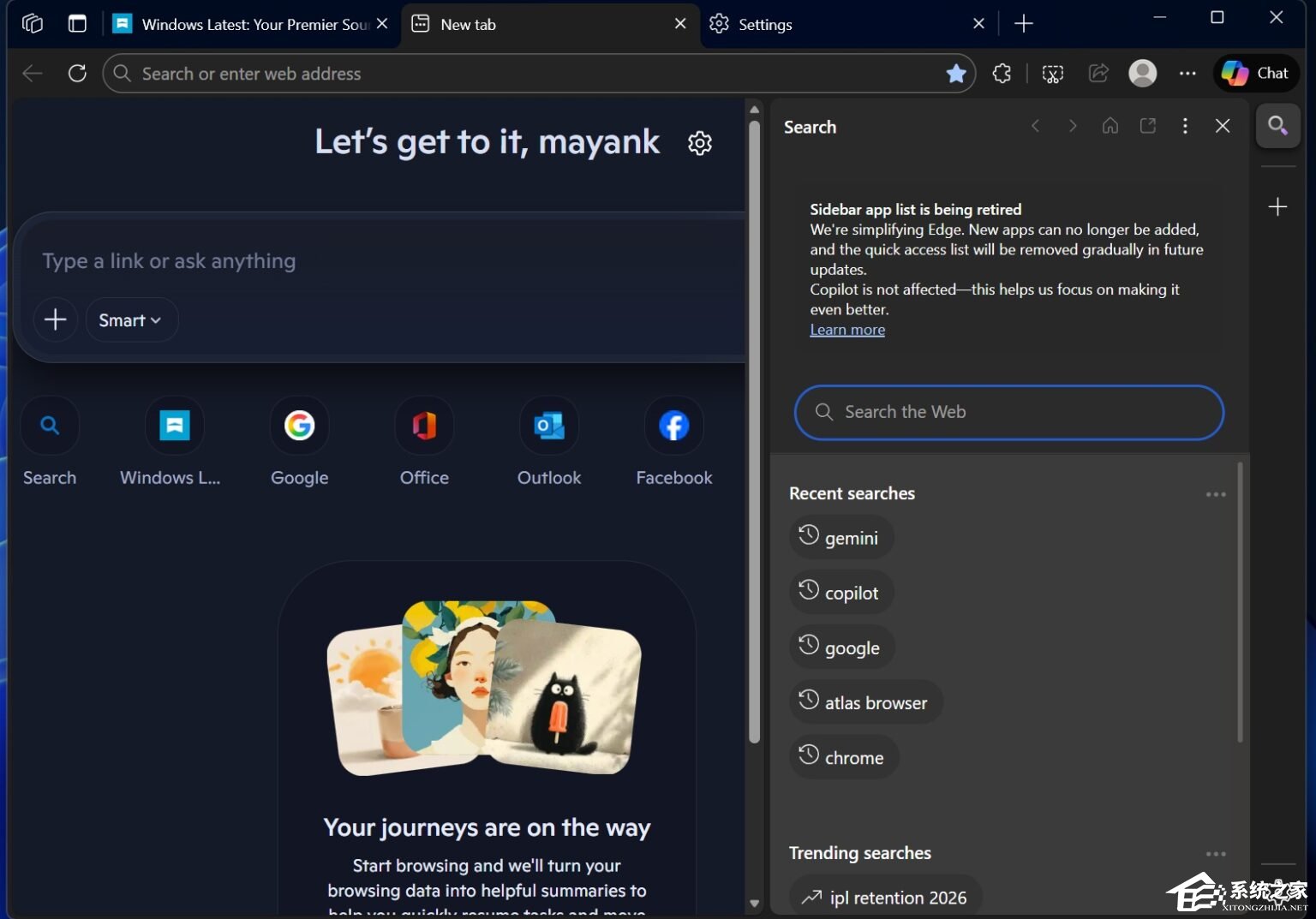Viewport: 1316px width, 919px height.
Task: Click the new tab page vertical scrollbar
Action: click(x=754, y=432)
